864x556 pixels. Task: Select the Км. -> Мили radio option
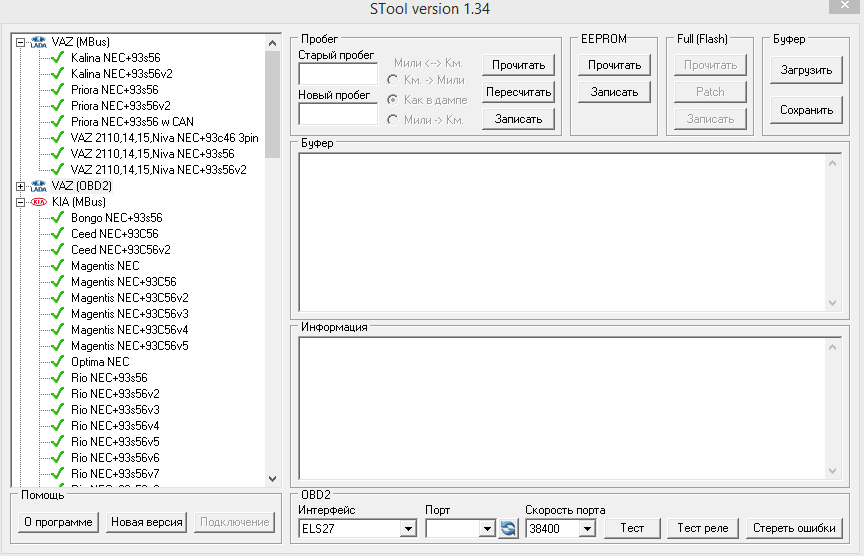392,80
